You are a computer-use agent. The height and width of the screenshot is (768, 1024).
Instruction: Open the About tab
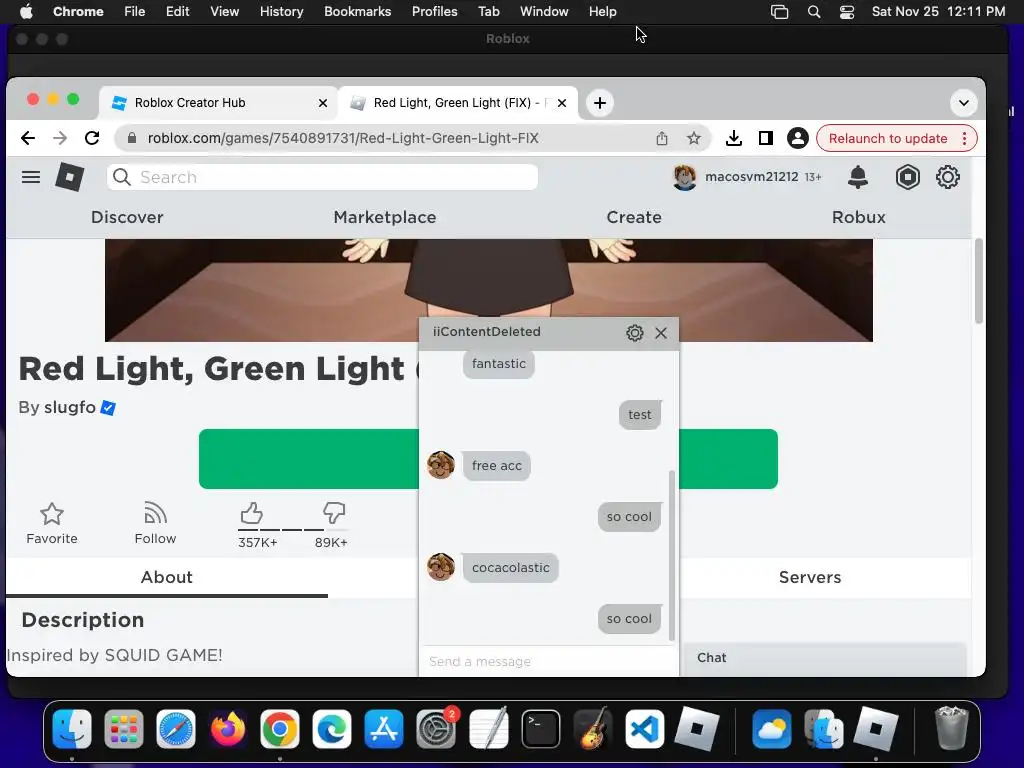click(x=167, y=577)
